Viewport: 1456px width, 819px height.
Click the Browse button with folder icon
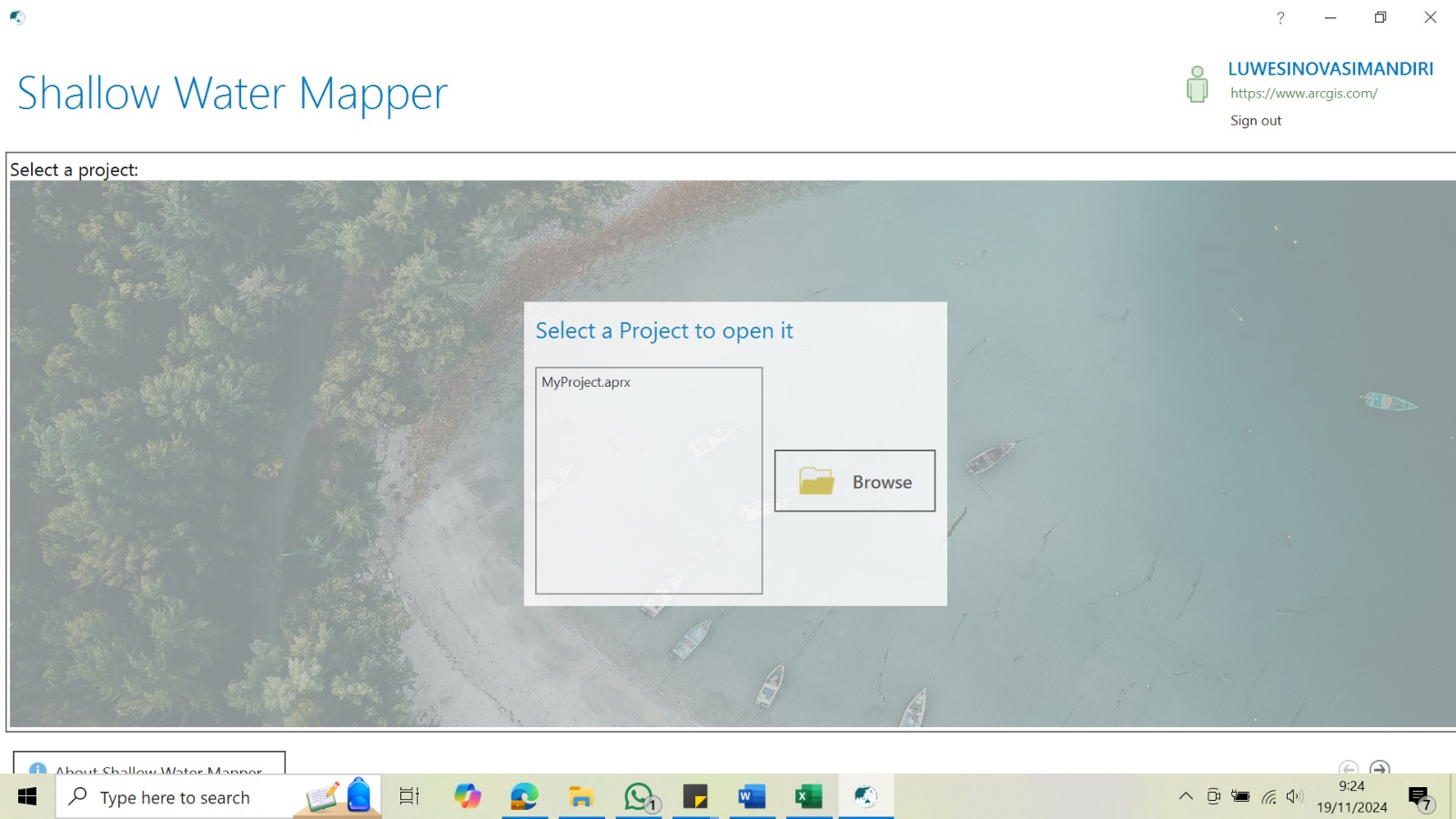(854, 480)
